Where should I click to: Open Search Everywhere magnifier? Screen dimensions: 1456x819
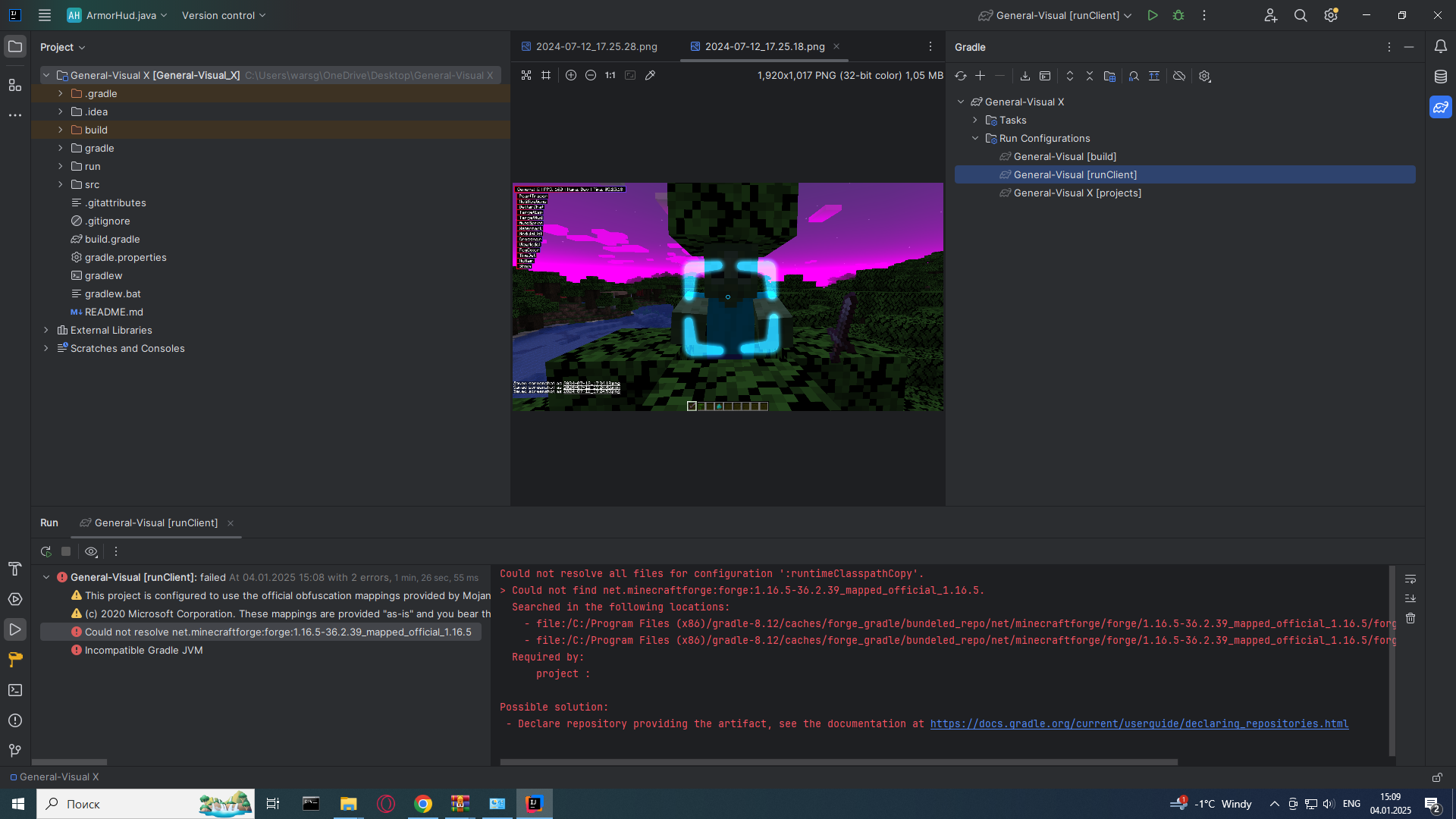1301,15
